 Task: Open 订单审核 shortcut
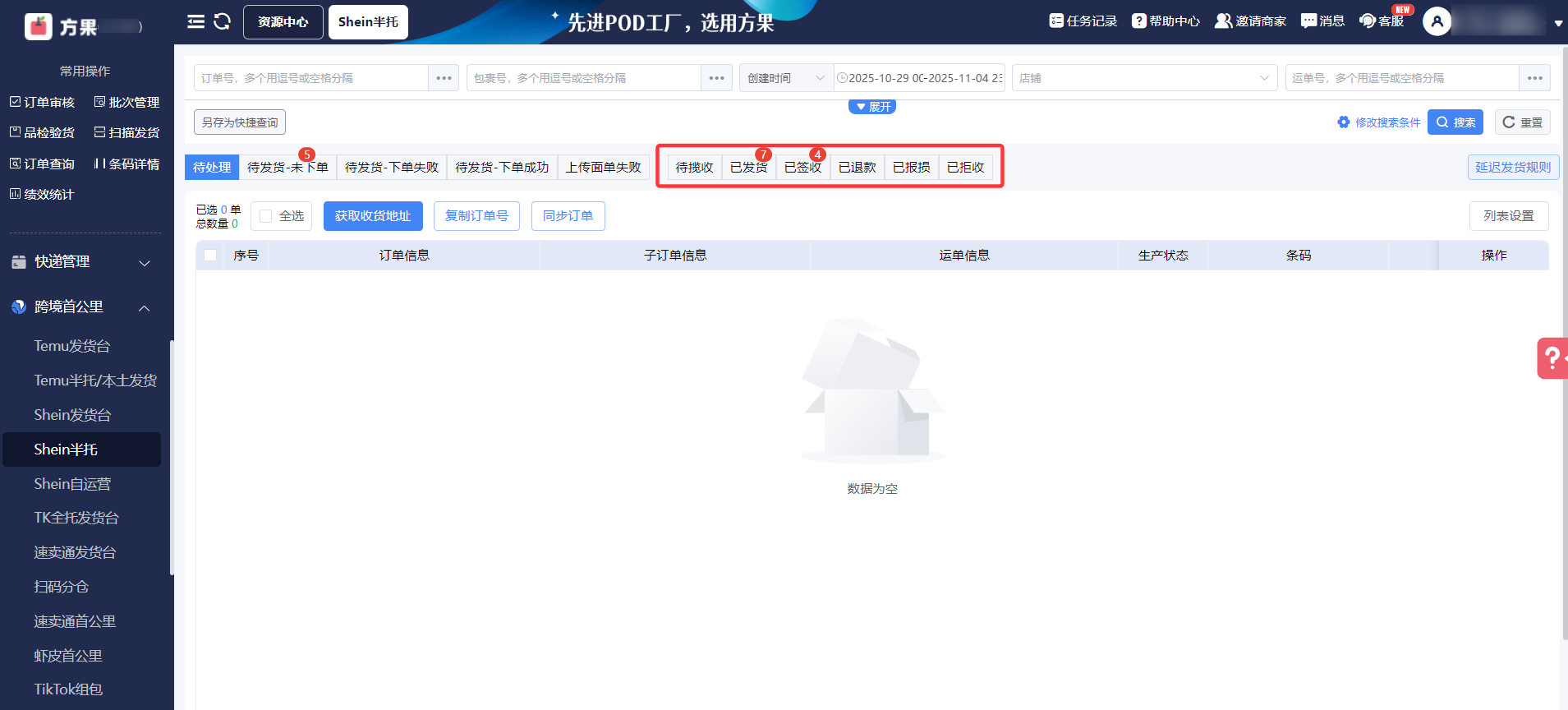[42, 102]
